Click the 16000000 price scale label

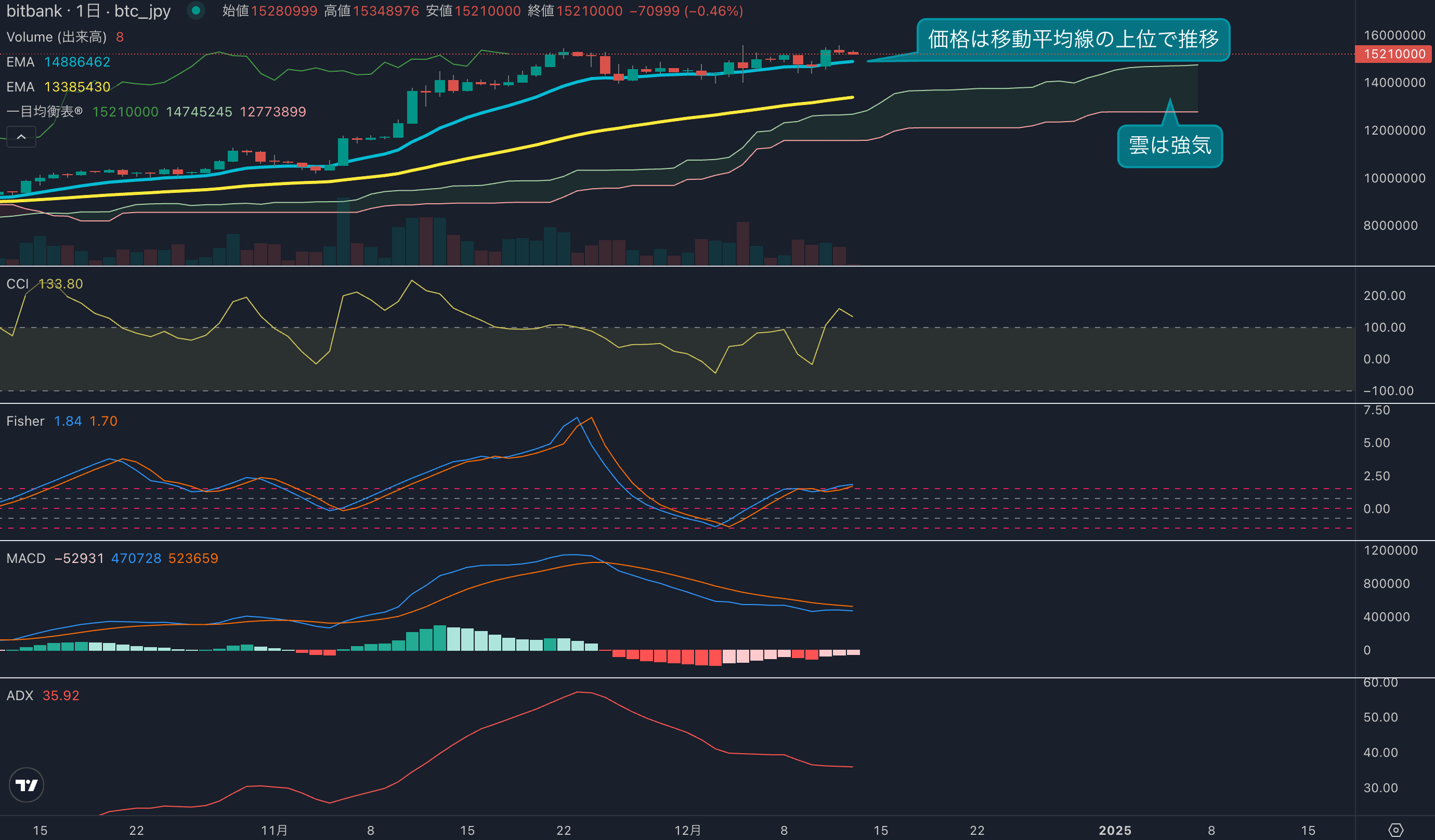[1394, 35]
